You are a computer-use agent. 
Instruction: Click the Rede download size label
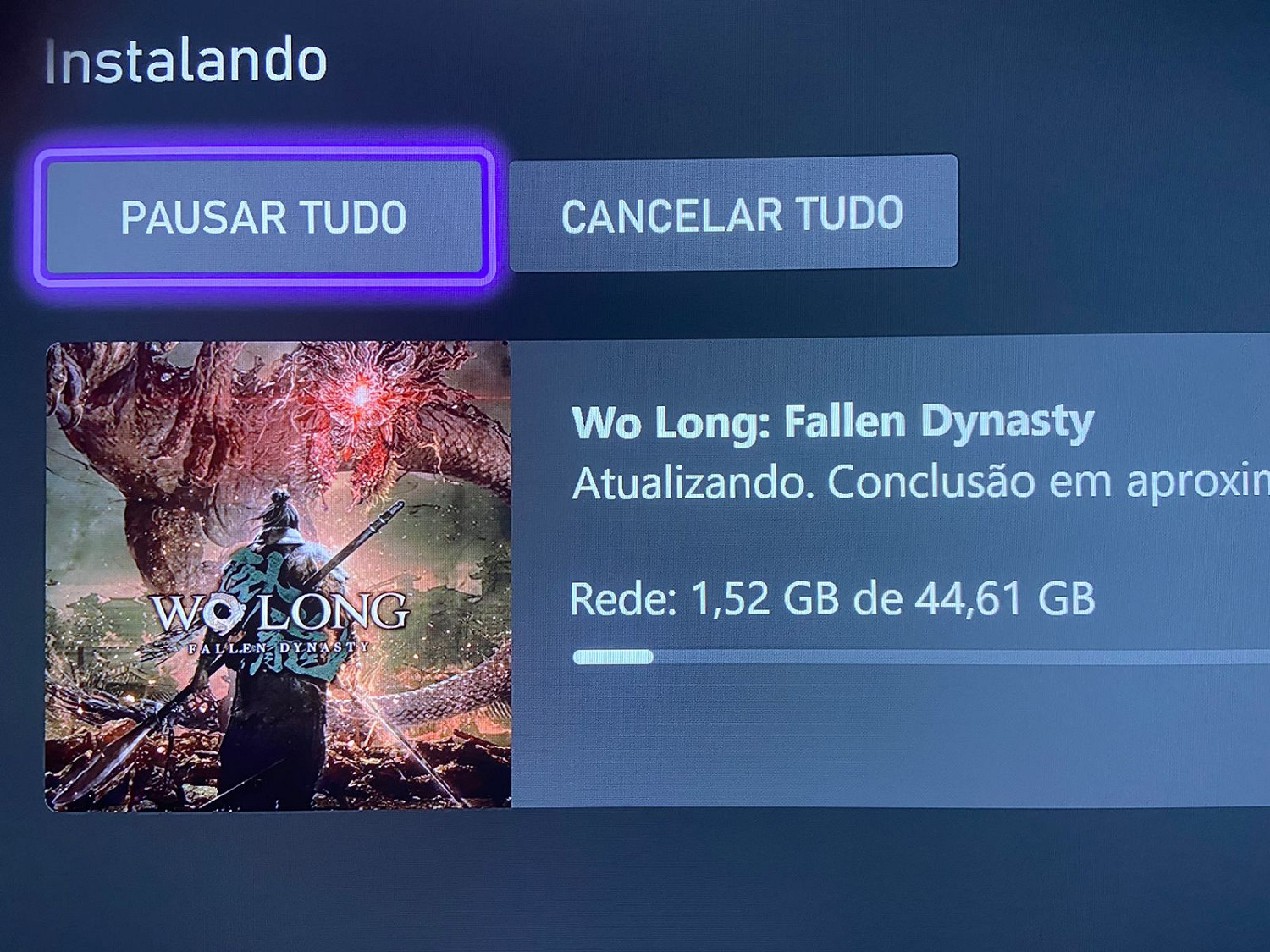[833, 599]
